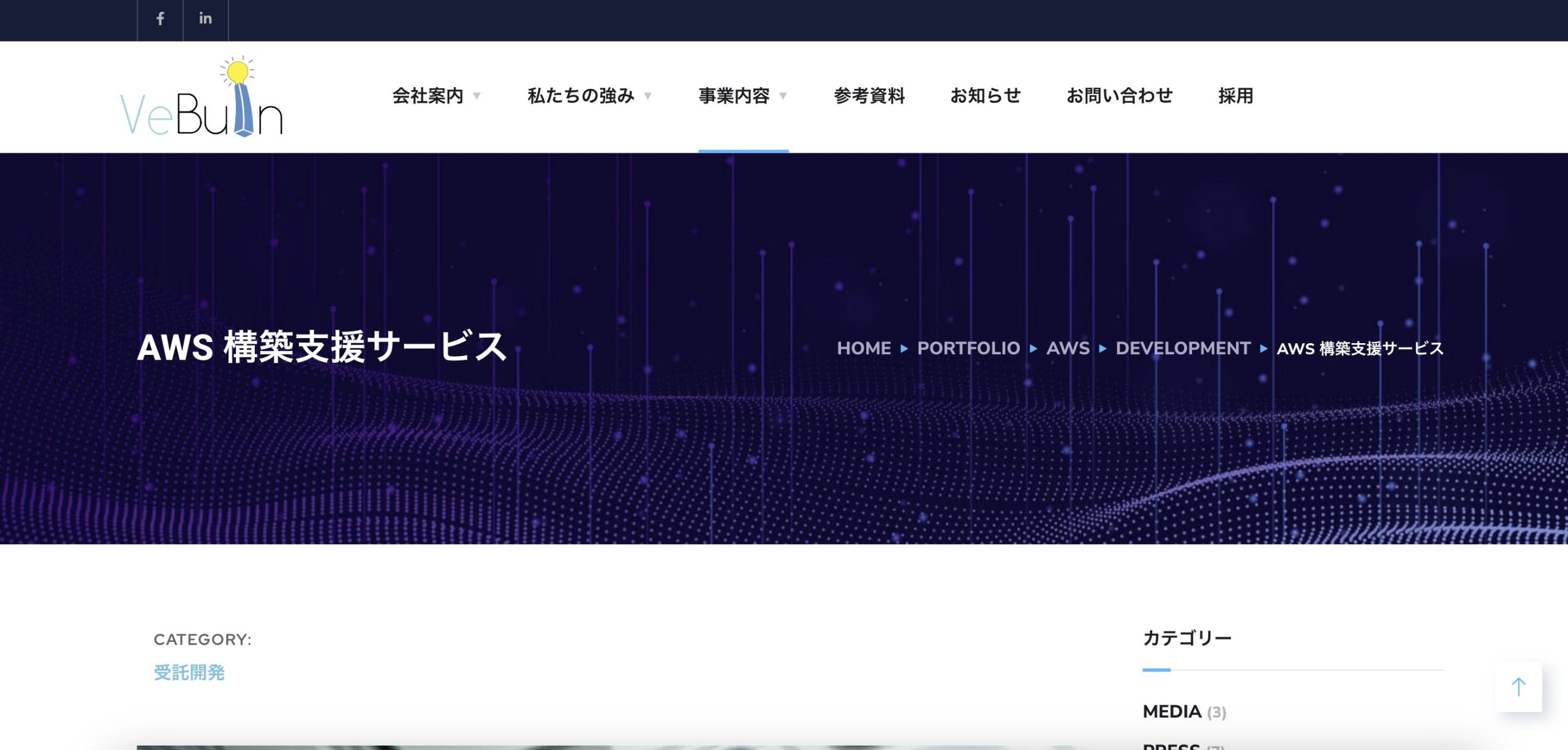The height and width of the screenshot is (750, 1568).
Task: Go to the お知らせ page
Action: tap(986, 96)
